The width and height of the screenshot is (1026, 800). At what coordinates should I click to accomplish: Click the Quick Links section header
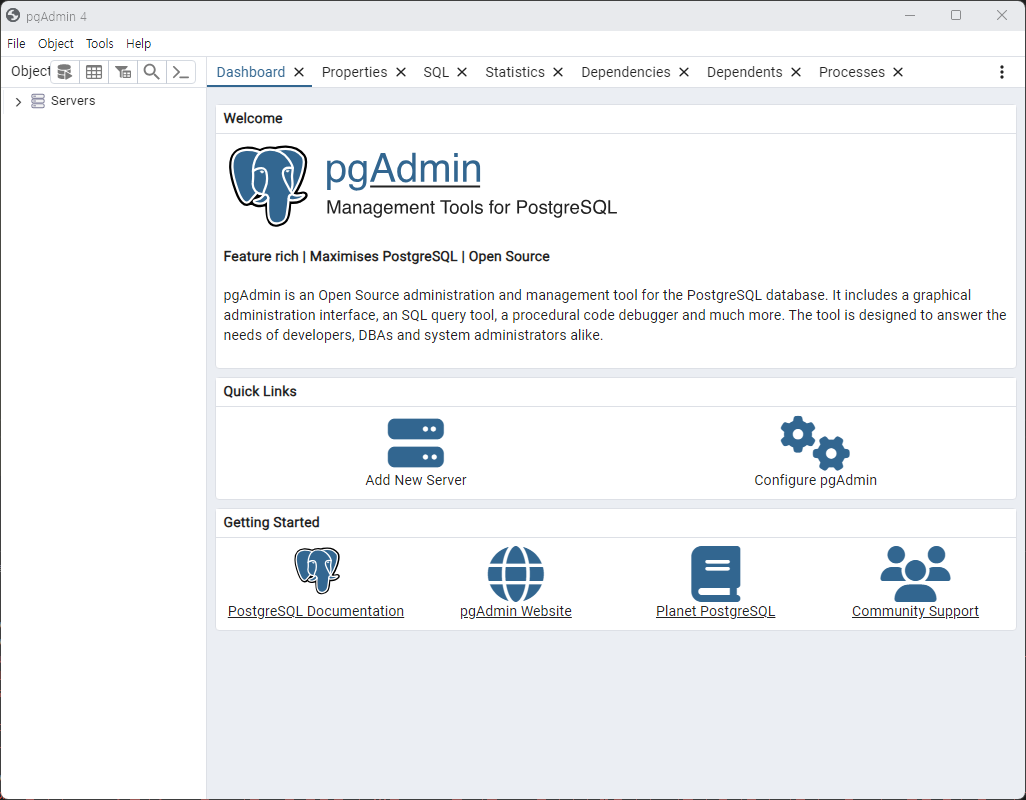click(x=260, y=391)
